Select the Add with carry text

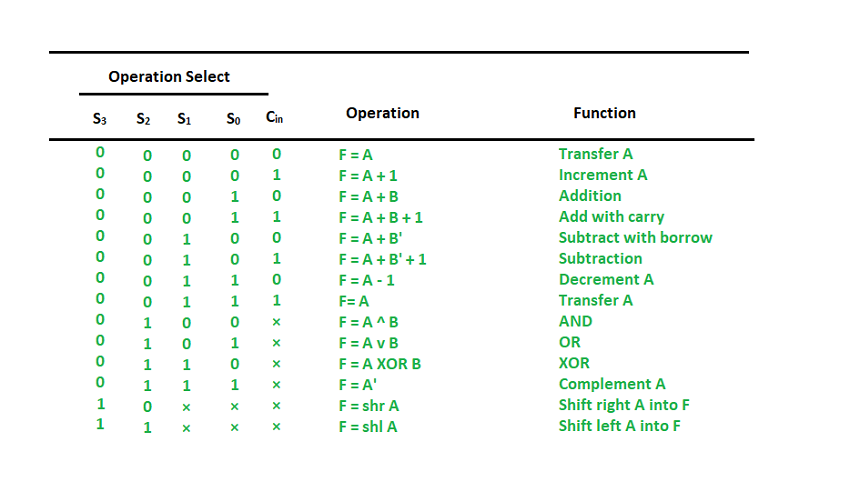coord(611,217)
